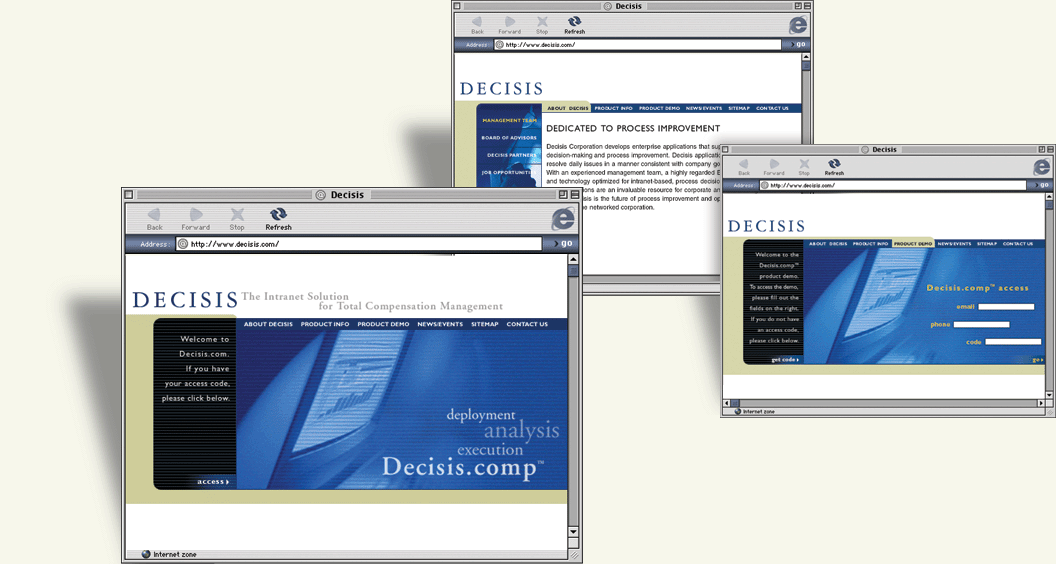The width and height of the screenshot is (1056, 564).
Task: Click the 'get code' link in right window
Action: [x=785, y=359]
